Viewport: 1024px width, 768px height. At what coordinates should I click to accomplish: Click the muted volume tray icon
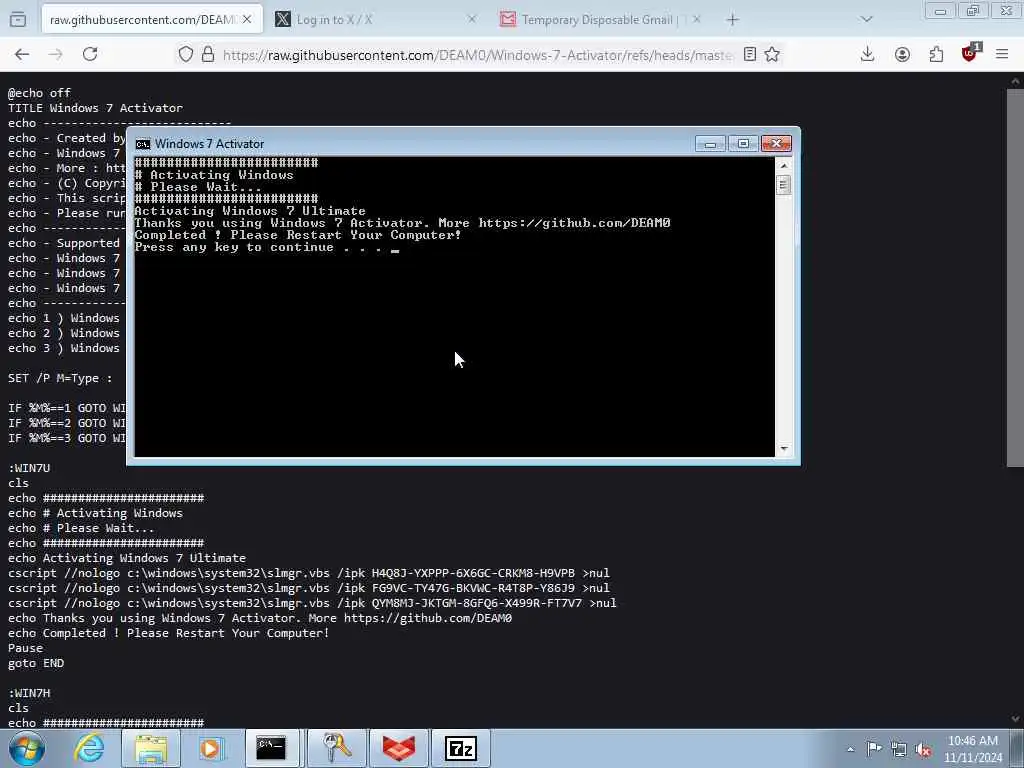pyautogui.click(x=923, y=749)
